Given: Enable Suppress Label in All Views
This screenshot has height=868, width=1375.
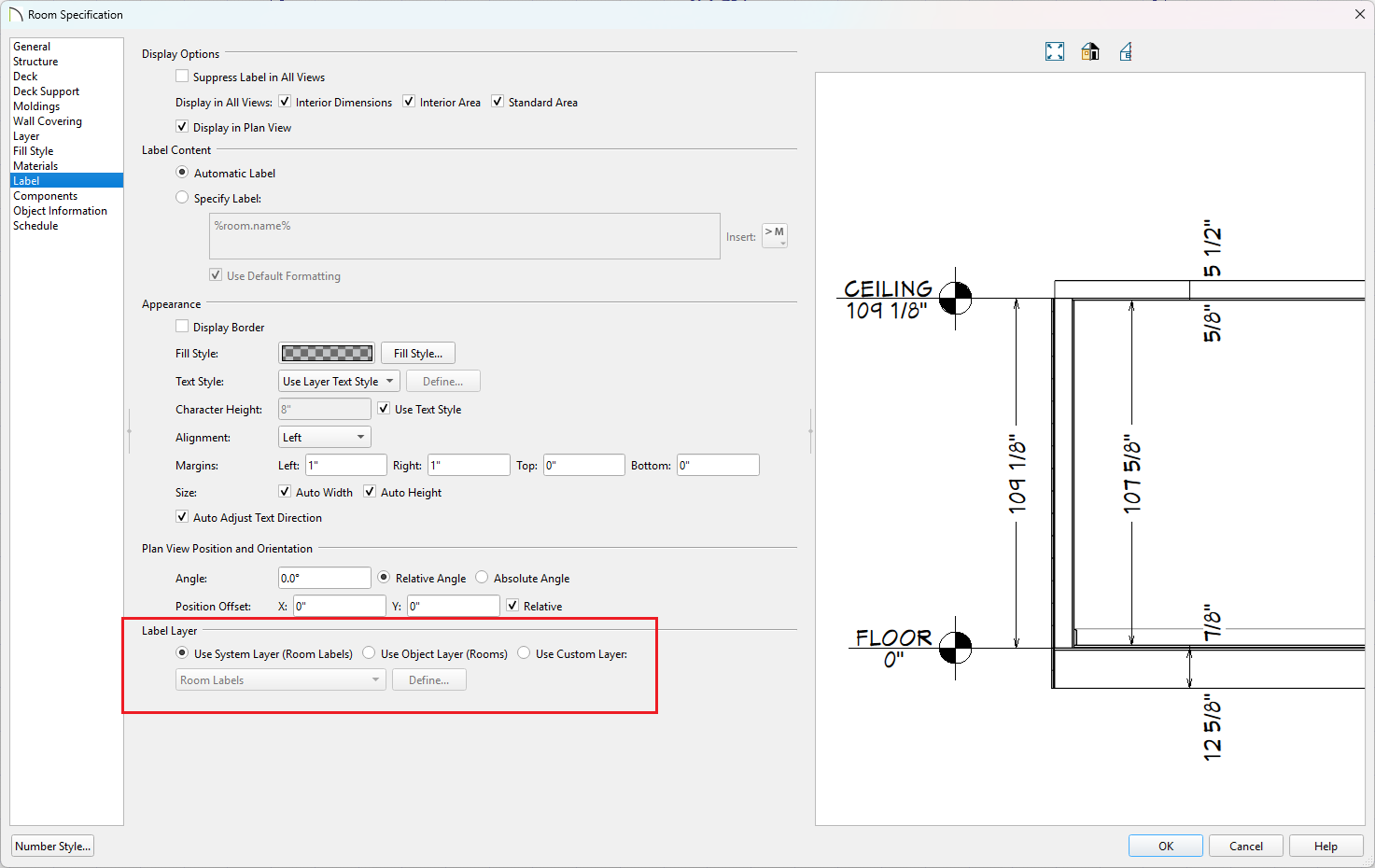Looking at the screenshot, I should 182,77.
